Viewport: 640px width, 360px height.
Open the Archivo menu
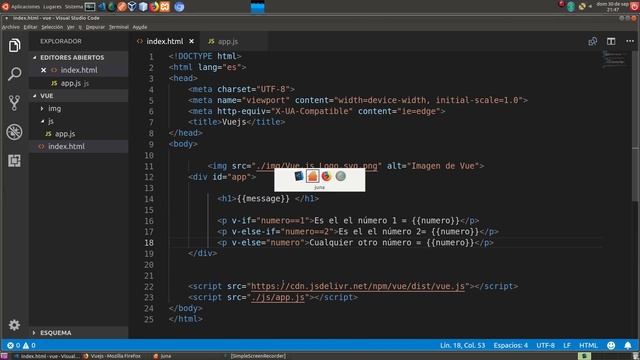coord(11,27)
